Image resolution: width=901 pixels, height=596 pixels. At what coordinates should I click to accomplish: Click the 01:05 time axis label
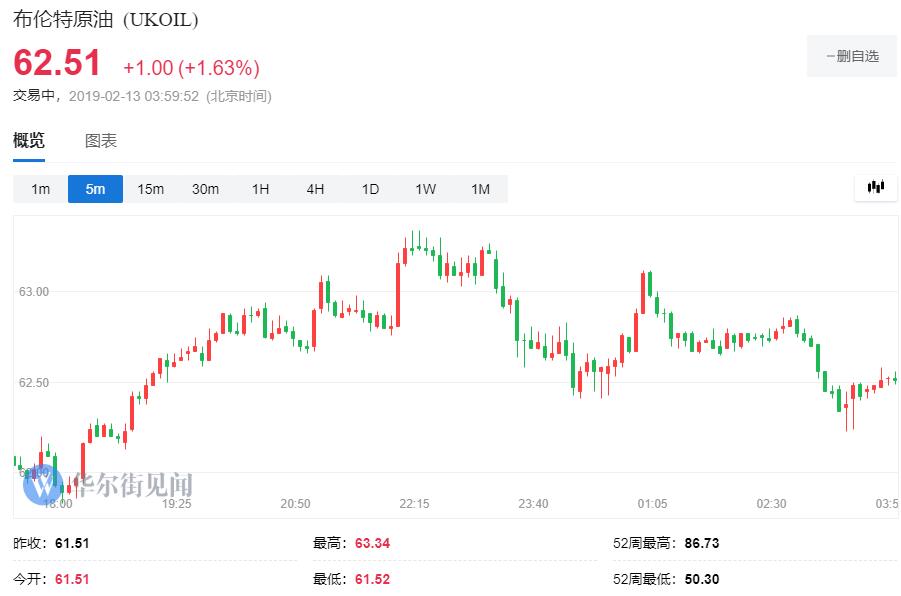pos(652,504)
